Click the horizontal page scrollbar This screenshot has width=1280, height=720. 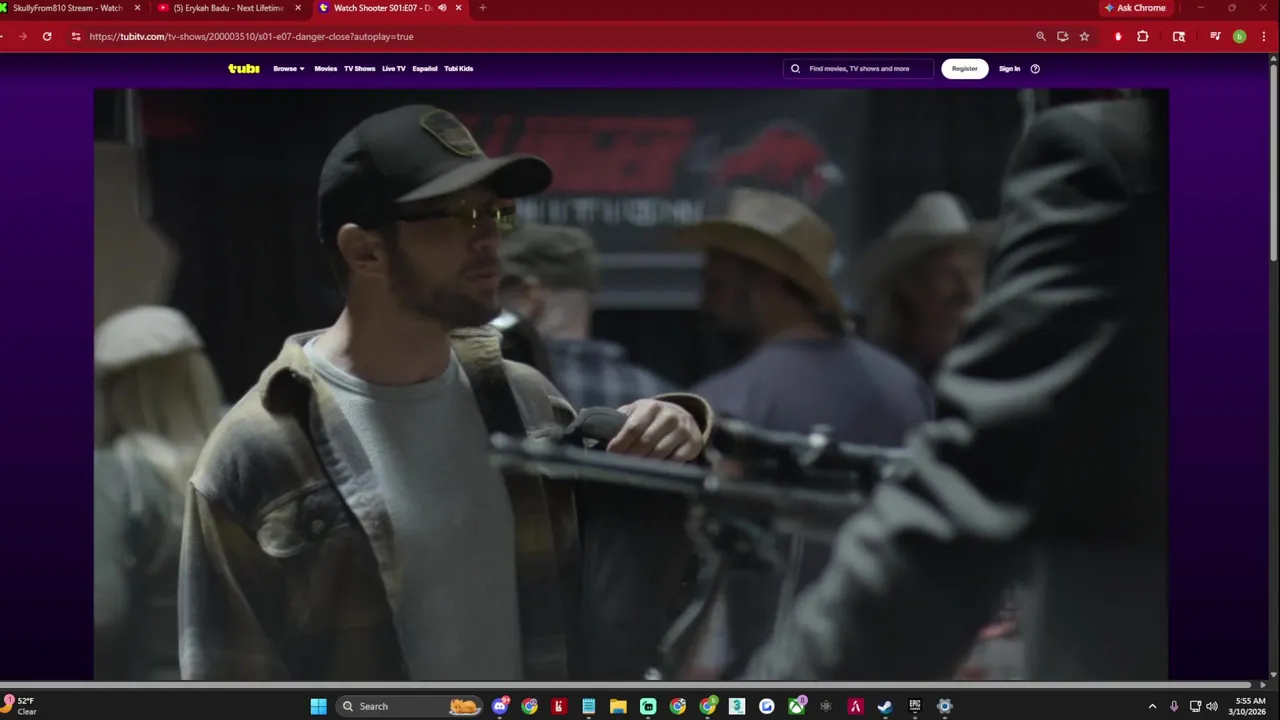627,685
